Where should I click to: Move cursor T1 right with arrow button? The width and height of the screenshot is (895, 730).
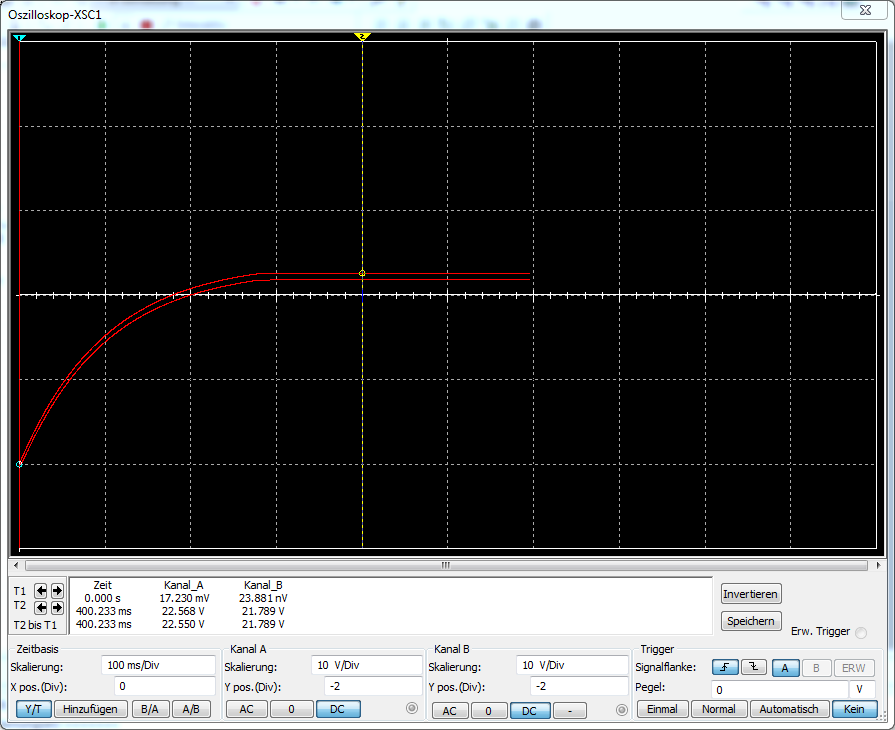[57, 591]
